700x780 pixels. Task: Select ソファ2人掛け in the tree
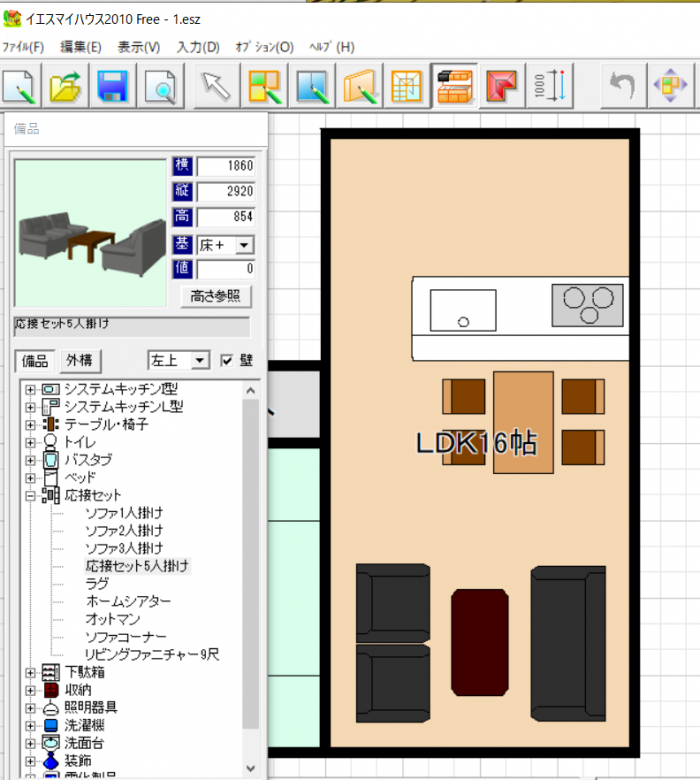pyautogui.click(x=124, y=531)
